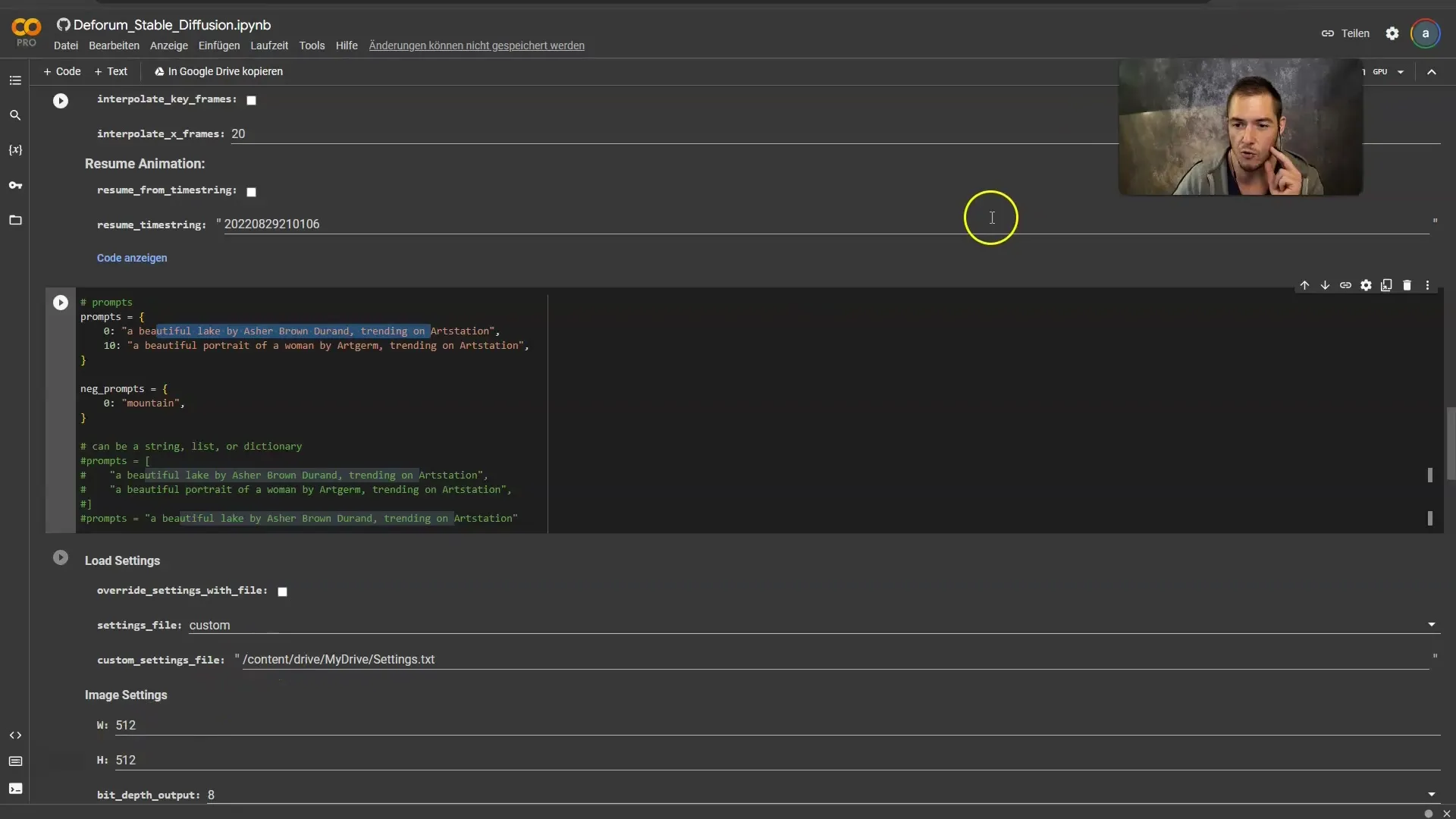Click the Colab PRO logo
This screenshot has height=819, width=1456.
click(27, 32)
